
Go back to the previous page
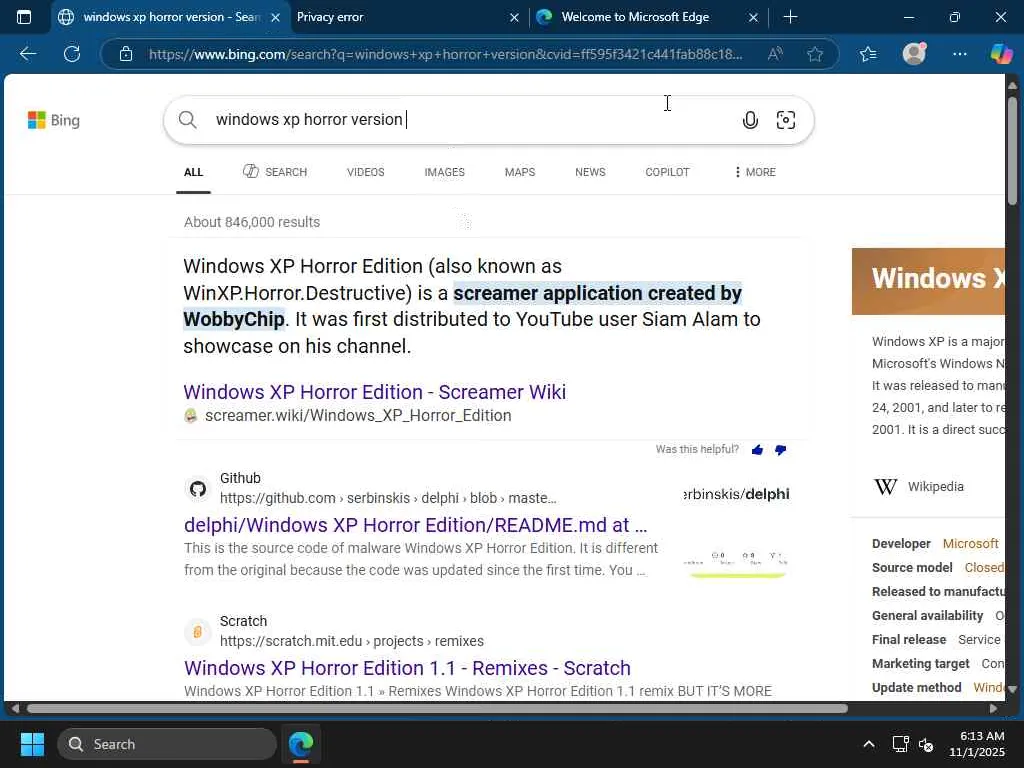(28, 54)
